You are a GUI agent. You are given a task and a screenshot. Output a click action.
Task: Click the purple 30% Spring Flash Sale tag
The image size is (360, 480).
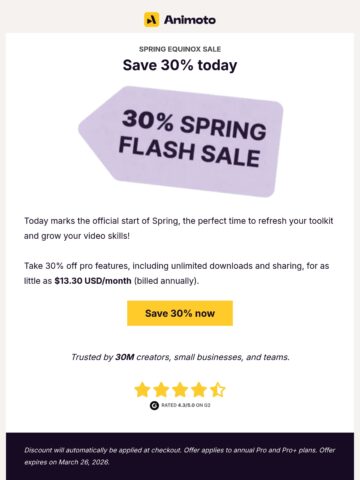tap(181, 141)
